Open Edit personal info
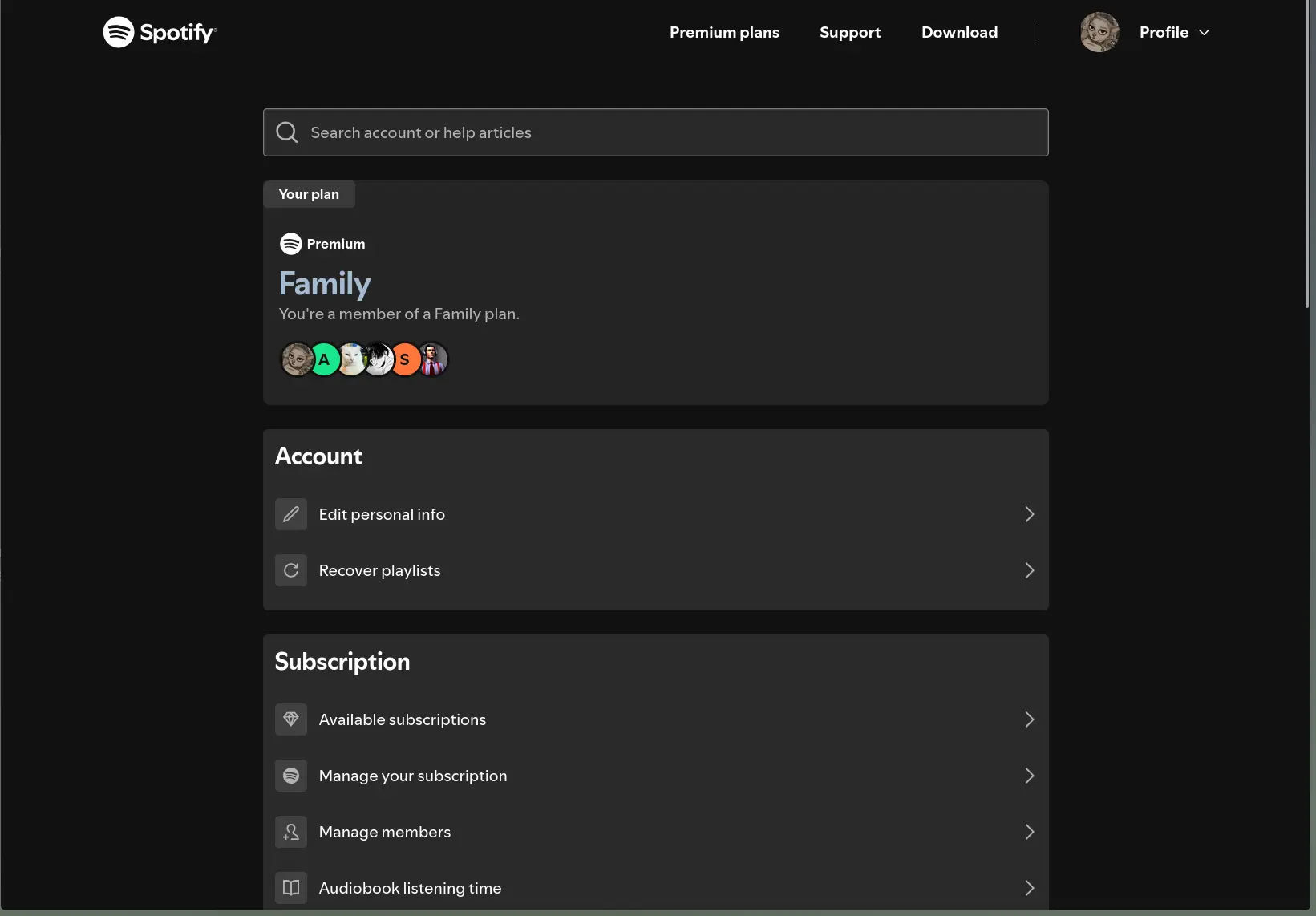 (x=655, y=514)
